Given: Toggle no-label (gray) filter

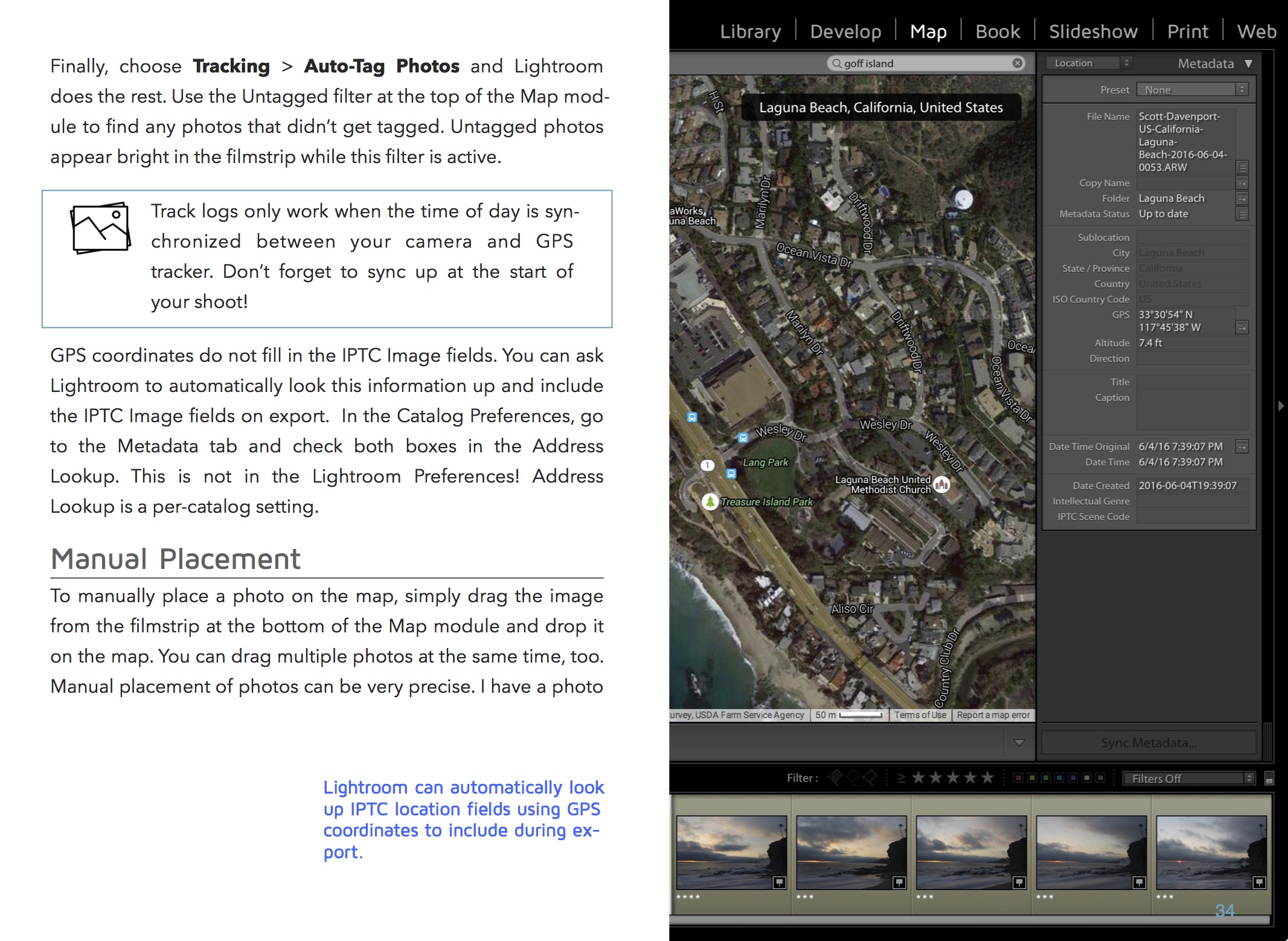Looking at the screenshot, I should tap(1100, 778).
